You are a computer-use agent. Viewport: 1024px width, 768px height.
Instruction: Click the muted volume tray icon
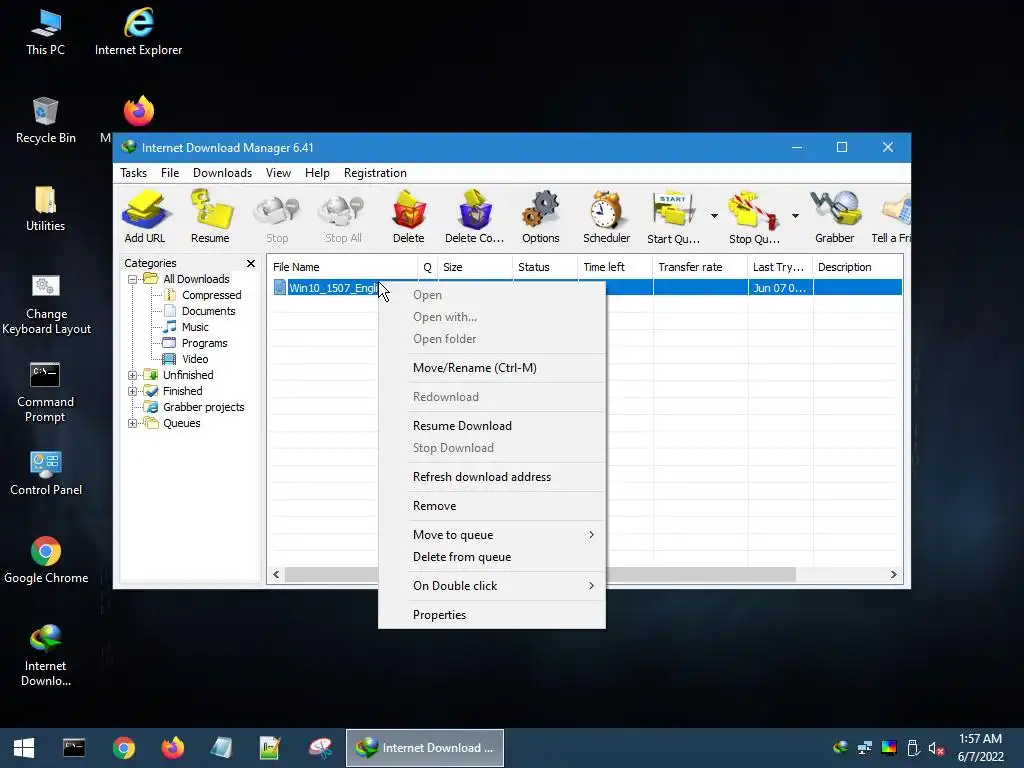click(936, 748)
